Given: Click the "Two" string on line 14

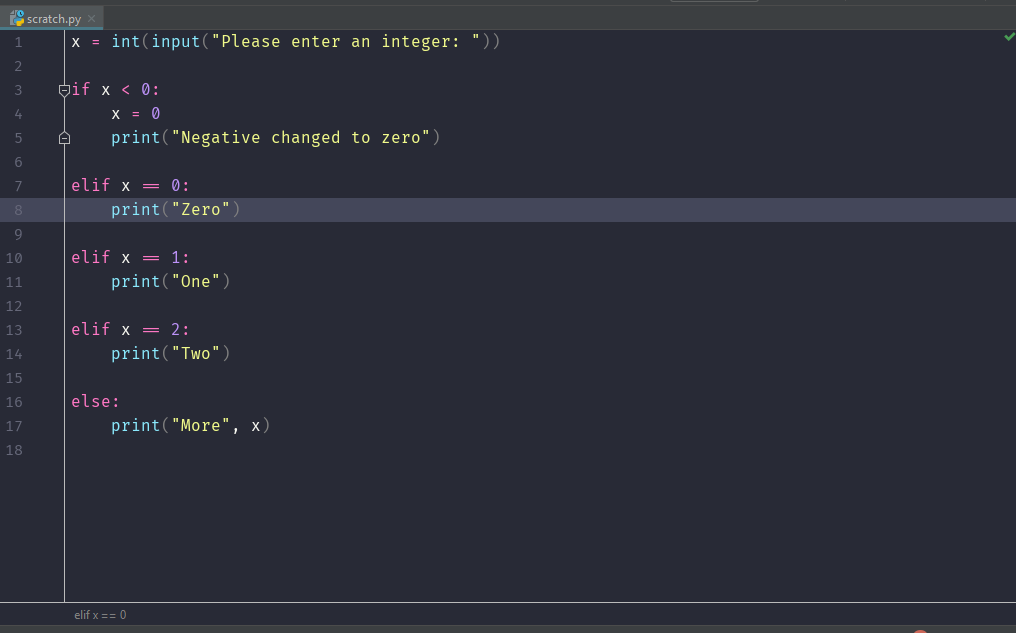Looking at the screenshot, I should 196,353.
